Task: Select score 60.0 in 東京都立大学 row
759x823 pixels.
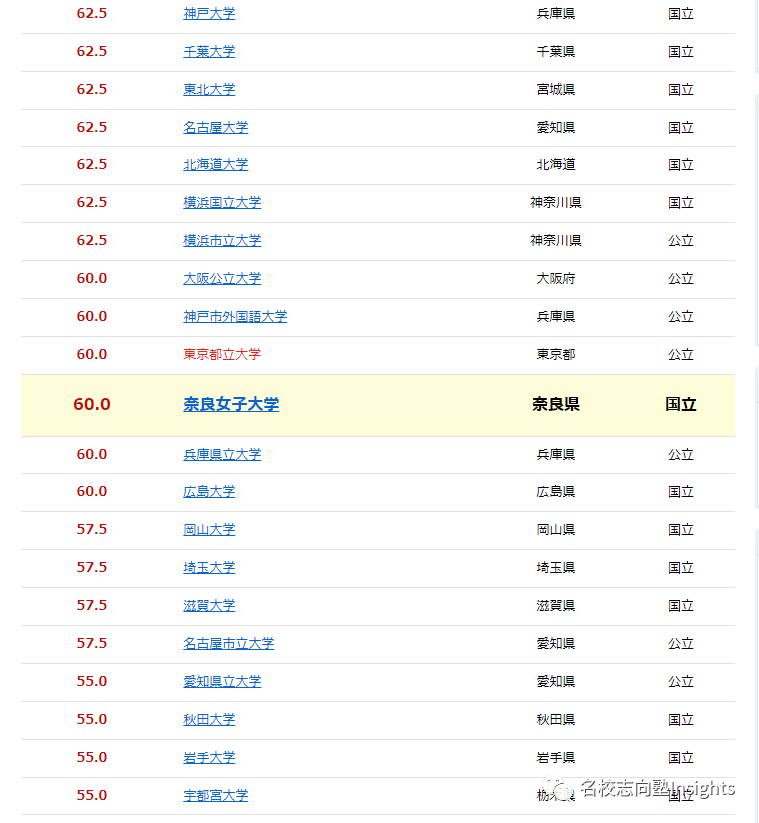Action: click(x=92, y=354)
